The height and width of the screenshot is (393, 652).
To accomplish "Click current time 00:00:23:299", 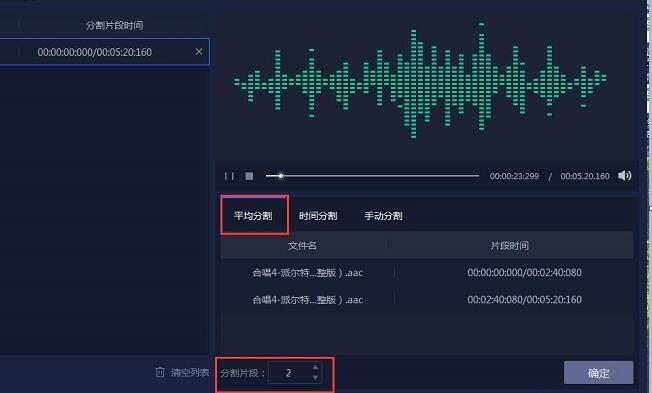I will coord(514,176).
